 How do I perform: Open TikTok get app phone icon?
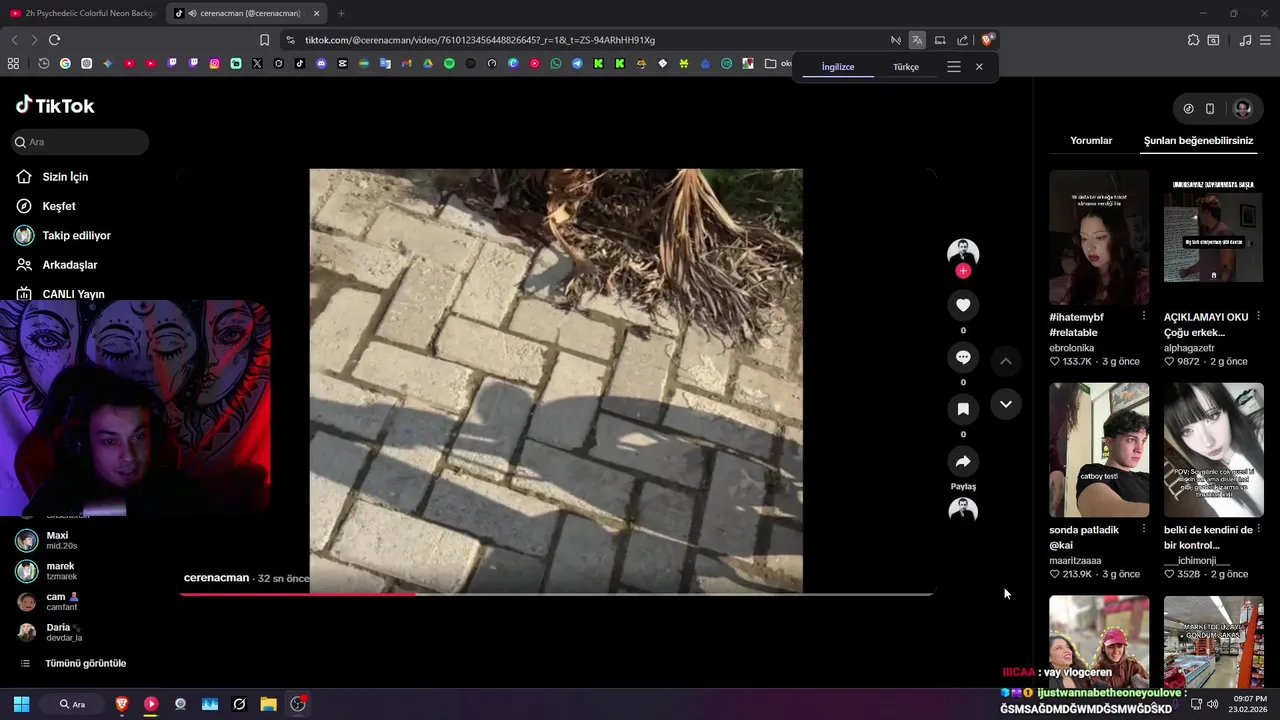pos(1210,109)
